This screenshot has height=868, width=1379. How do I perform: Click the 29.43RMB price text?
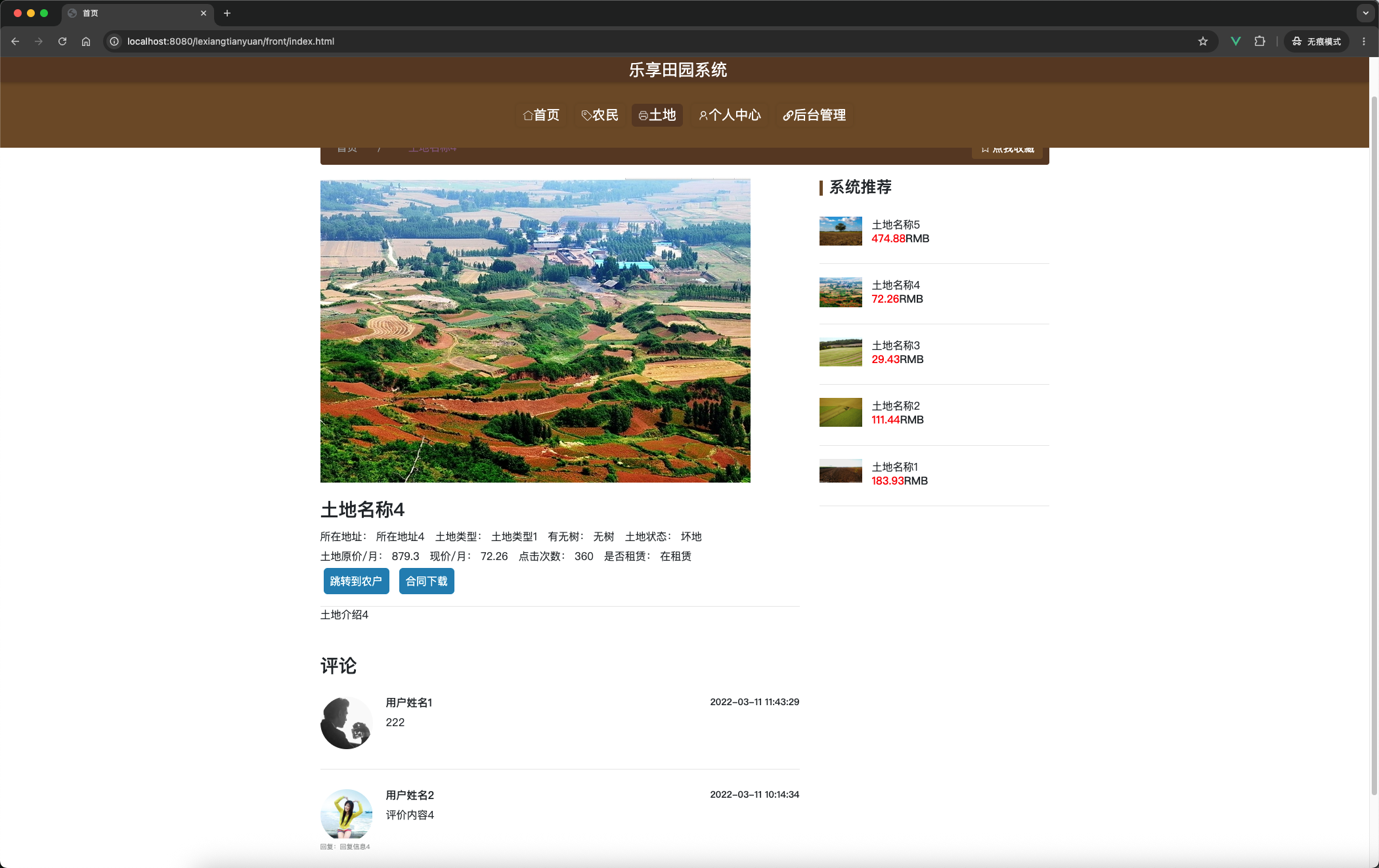coord(898,359)
